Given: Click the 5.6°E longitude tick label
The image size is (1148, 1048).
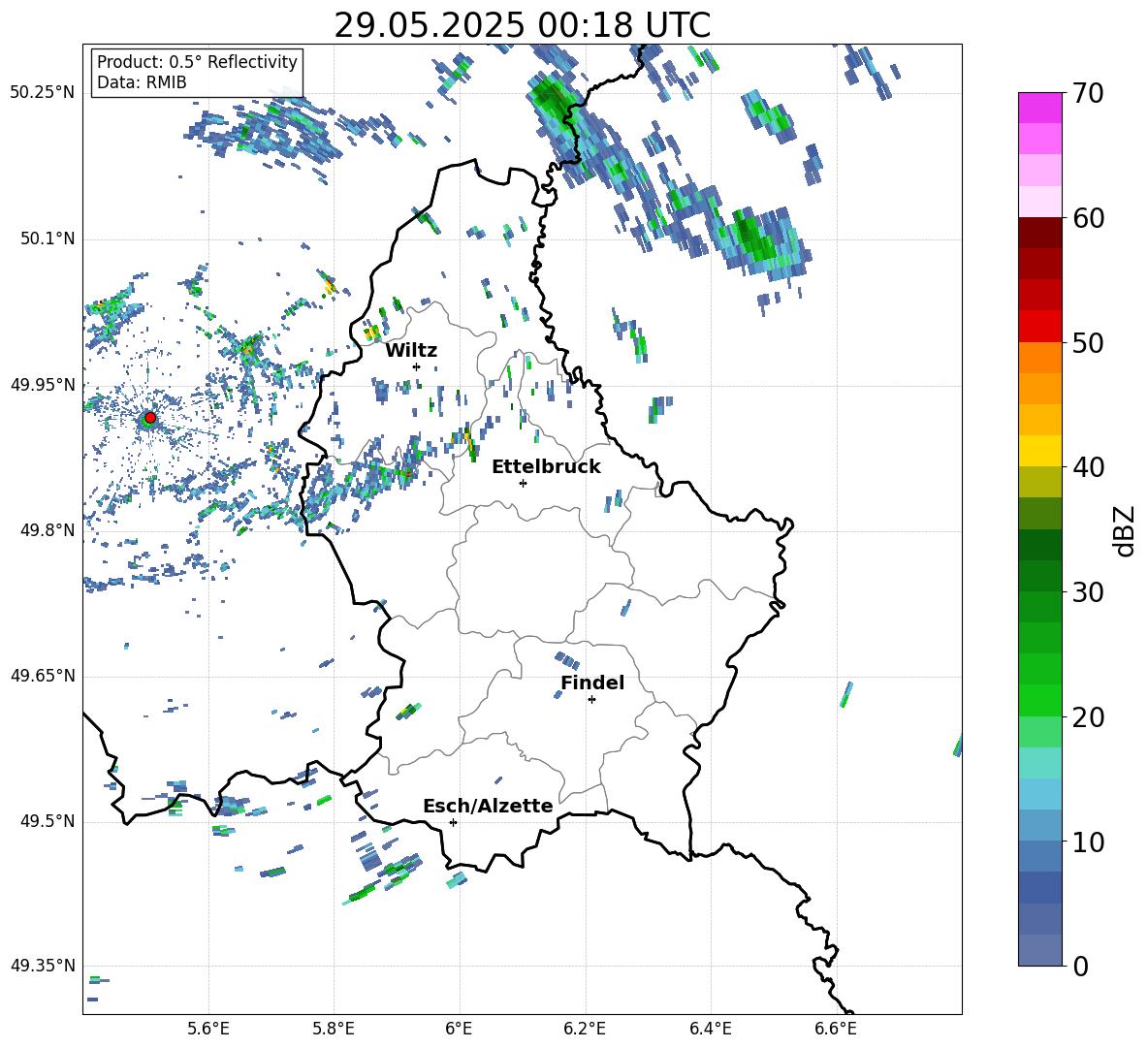Looking at the screenshot, I should (x=208, y=1029).
